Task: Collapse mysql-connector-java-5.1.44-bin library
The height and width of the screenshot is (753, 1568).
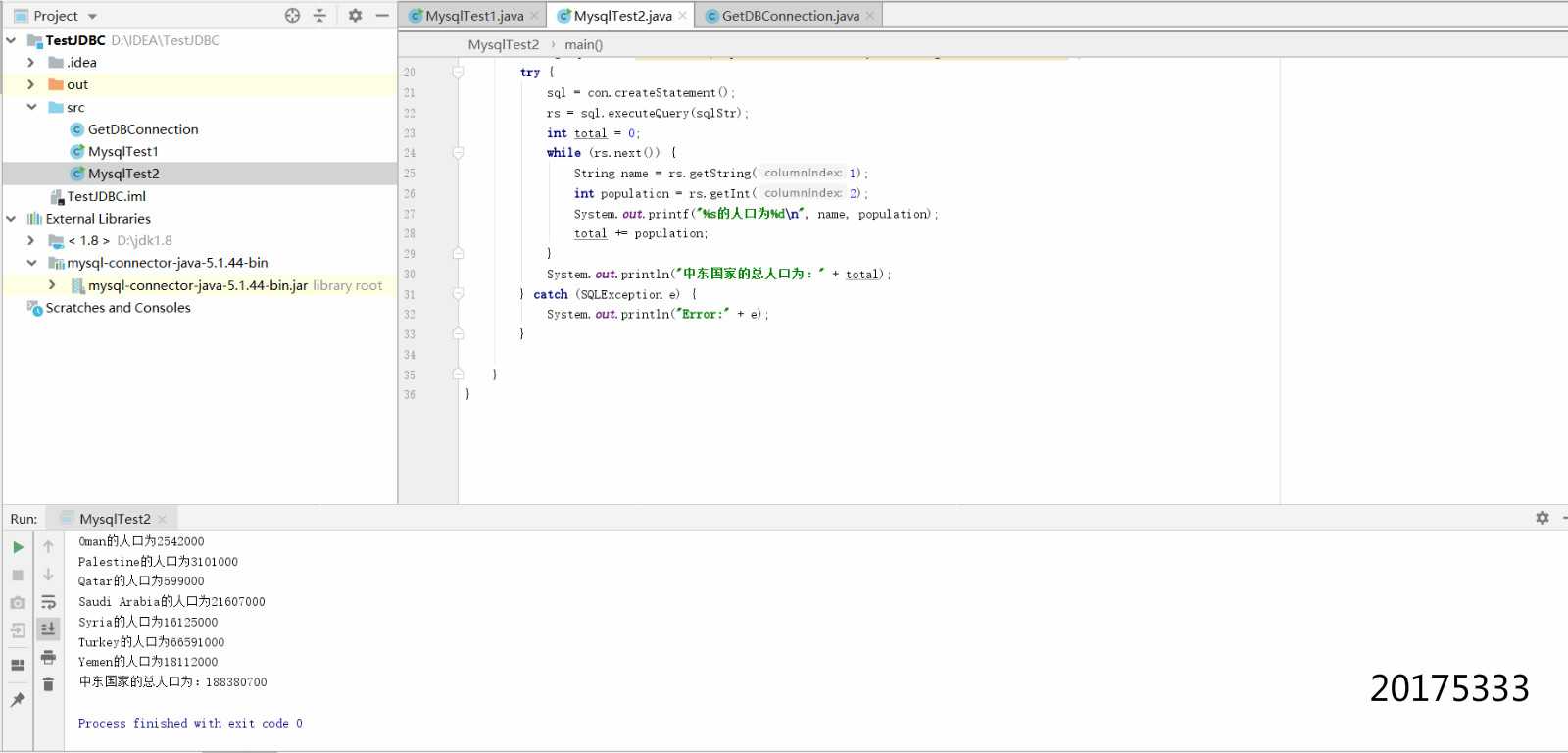Action: [x=31, y=263]
